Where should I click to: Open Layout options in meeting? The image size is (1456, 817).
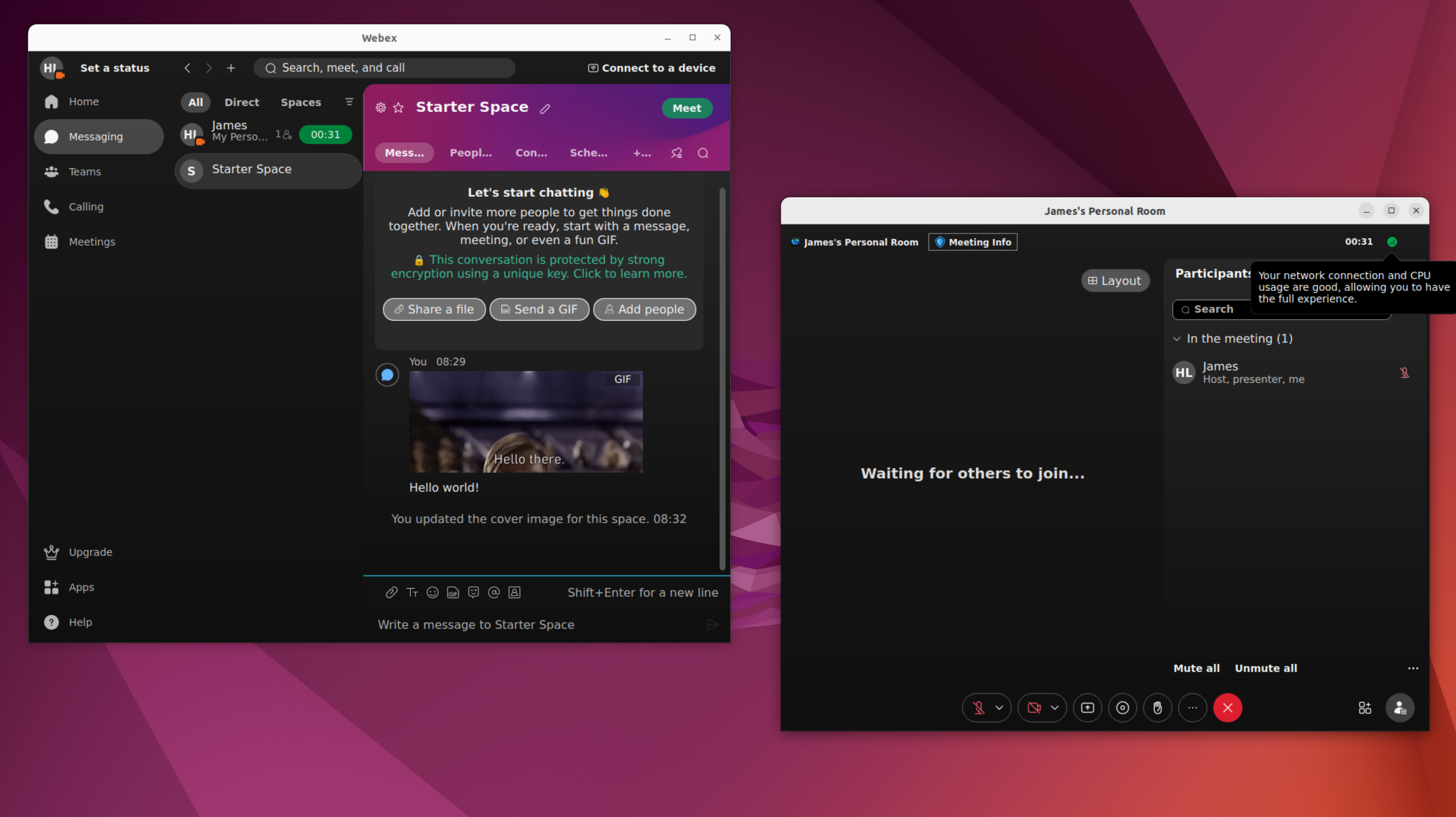coord(1115,281)
